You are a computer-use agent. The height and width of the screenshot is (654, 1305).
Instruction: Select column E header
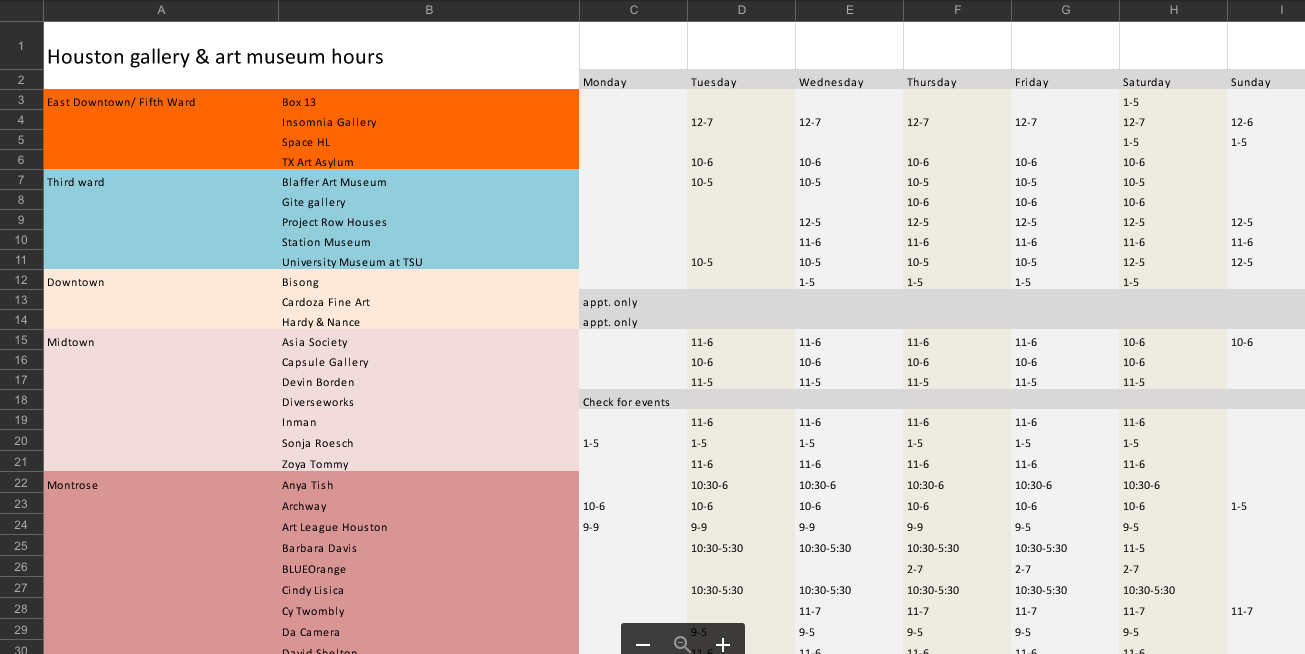(850, 10)
